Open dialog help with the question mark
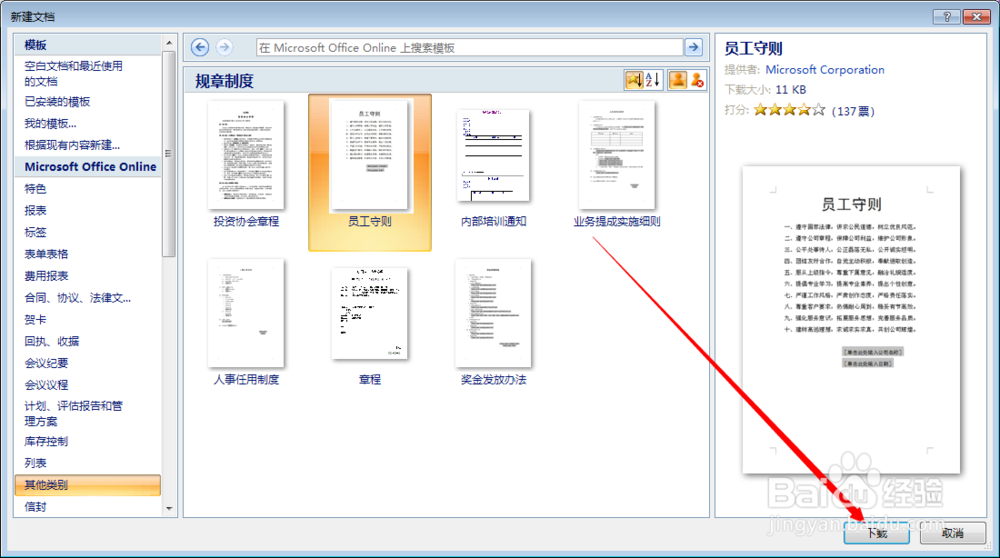This screenshot has width=1000, height=558. click(x=946, y=17)
